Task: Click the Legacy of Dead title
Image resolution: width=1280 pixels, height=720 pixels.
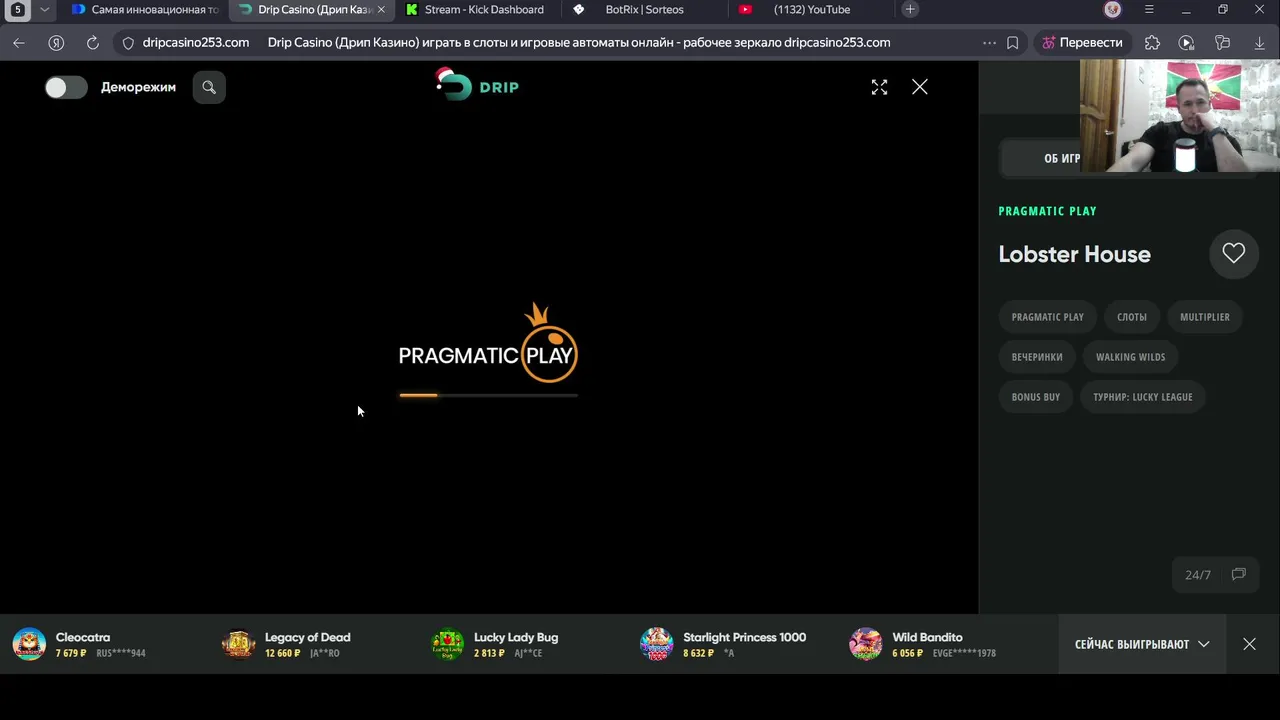Action: coord(307,637)
